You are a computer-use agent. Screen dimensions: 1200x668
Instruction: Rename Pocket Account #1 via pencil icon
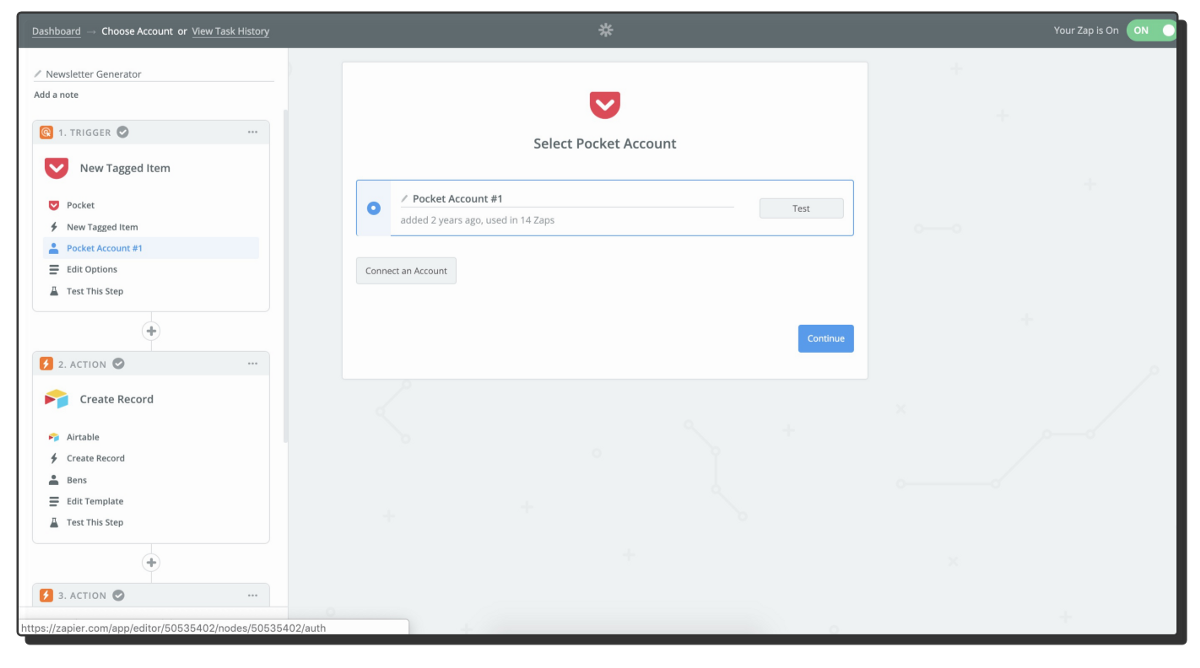click(405, 199)
